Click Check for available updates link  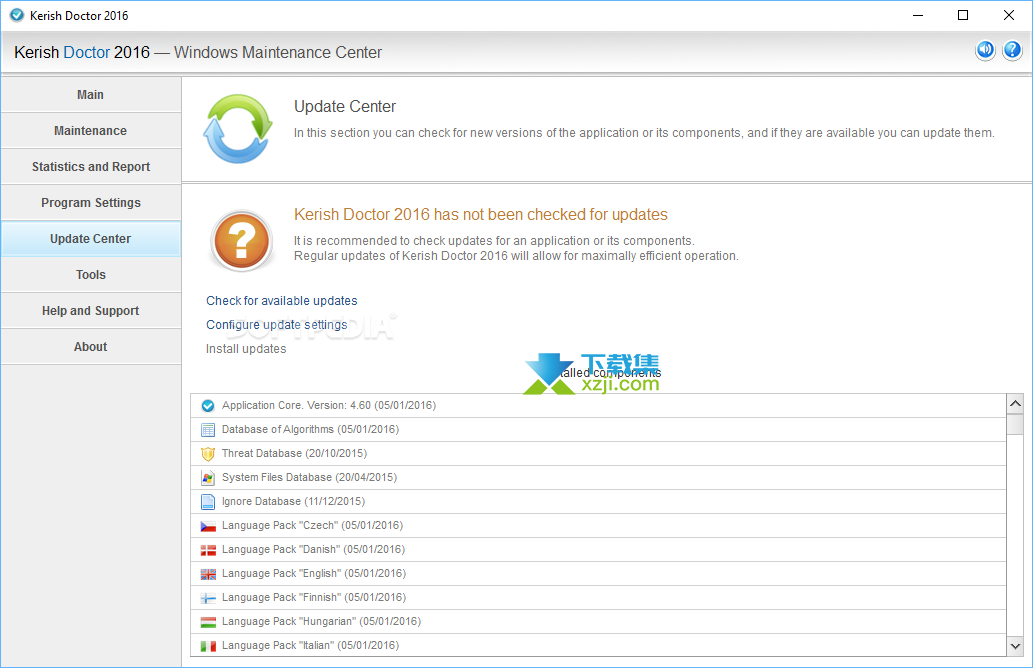coord(281,301)
